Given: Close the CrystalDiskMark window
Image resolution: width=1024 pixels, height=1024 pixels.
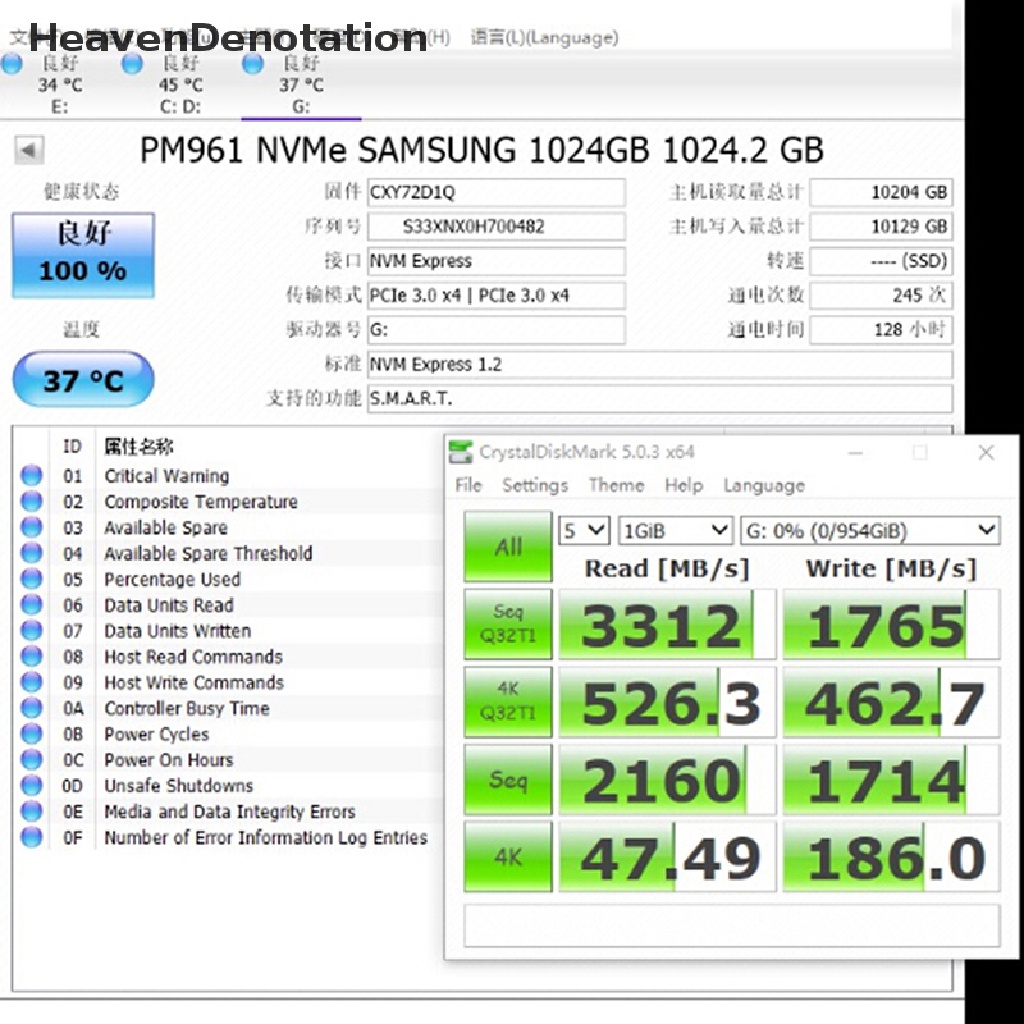Looking at the screenshot, I should [x=986, y=452].
